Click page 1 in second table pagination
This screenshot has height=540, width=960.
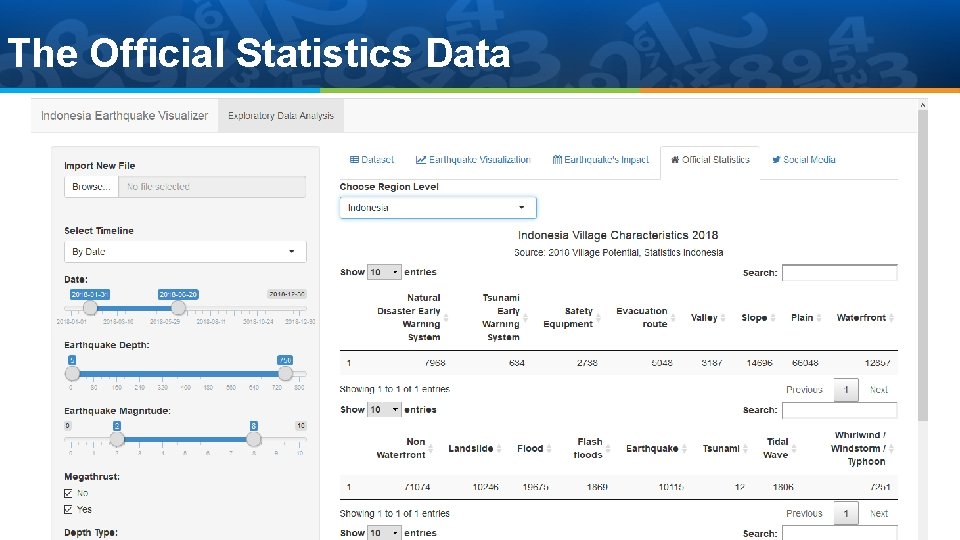846,513
